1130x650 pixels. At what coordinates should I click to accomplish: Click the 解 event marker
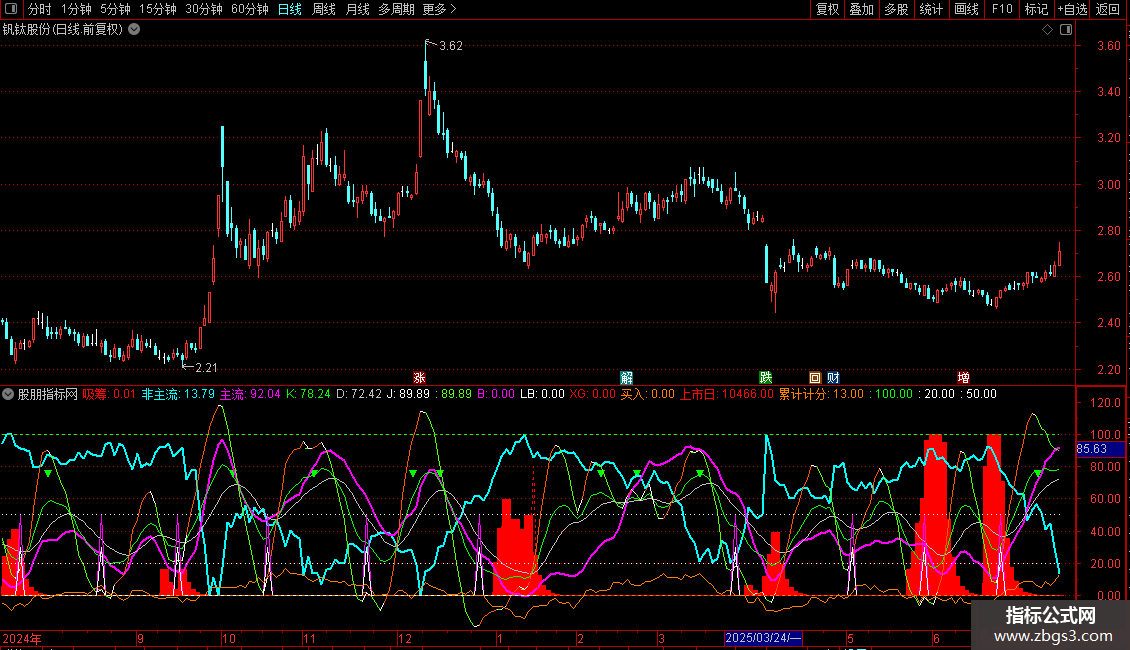pos(626,378)
